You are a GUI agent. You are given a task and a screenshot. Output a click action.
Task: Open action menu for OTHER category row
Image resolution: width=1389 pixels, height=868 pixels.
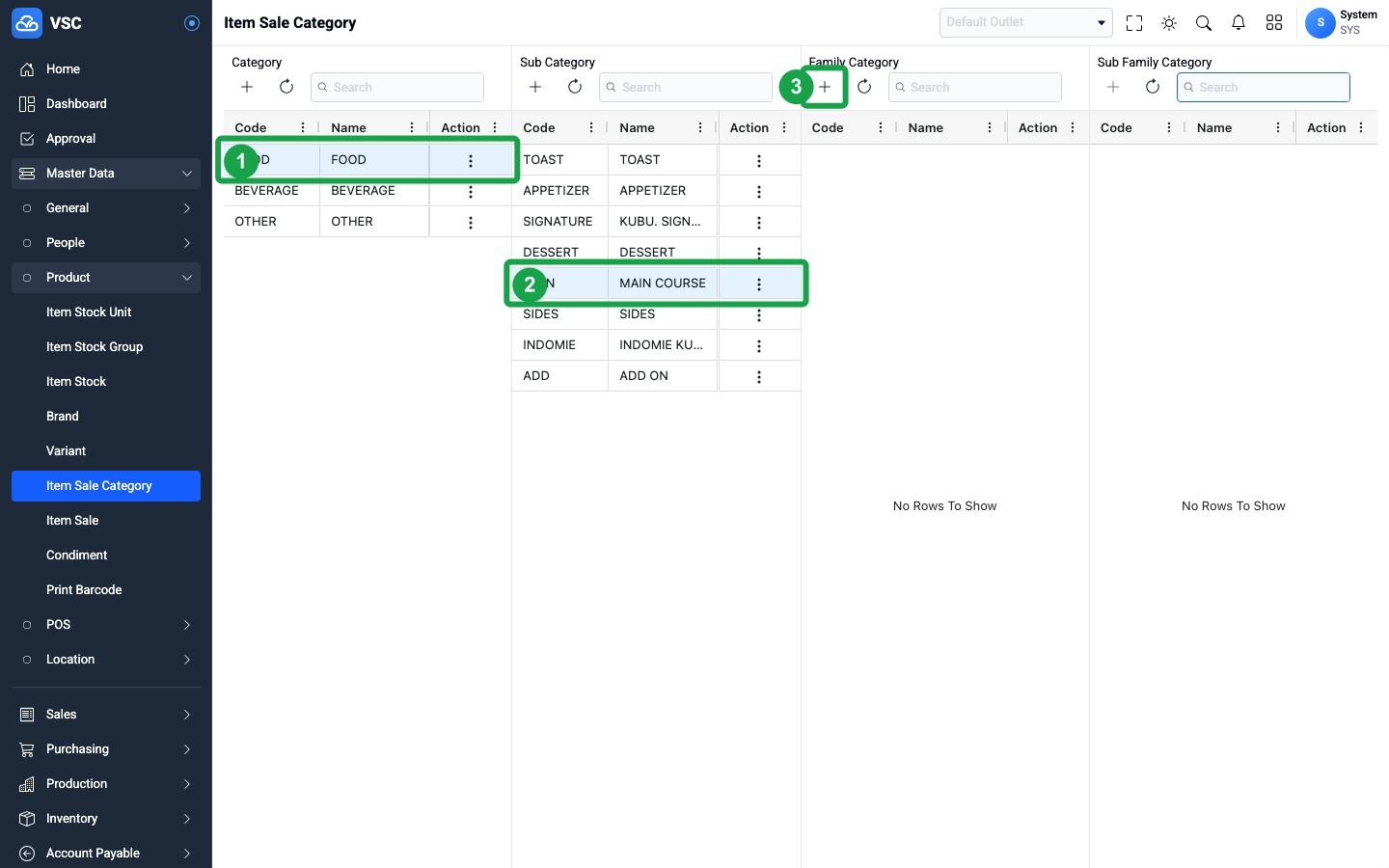point(471,223)
